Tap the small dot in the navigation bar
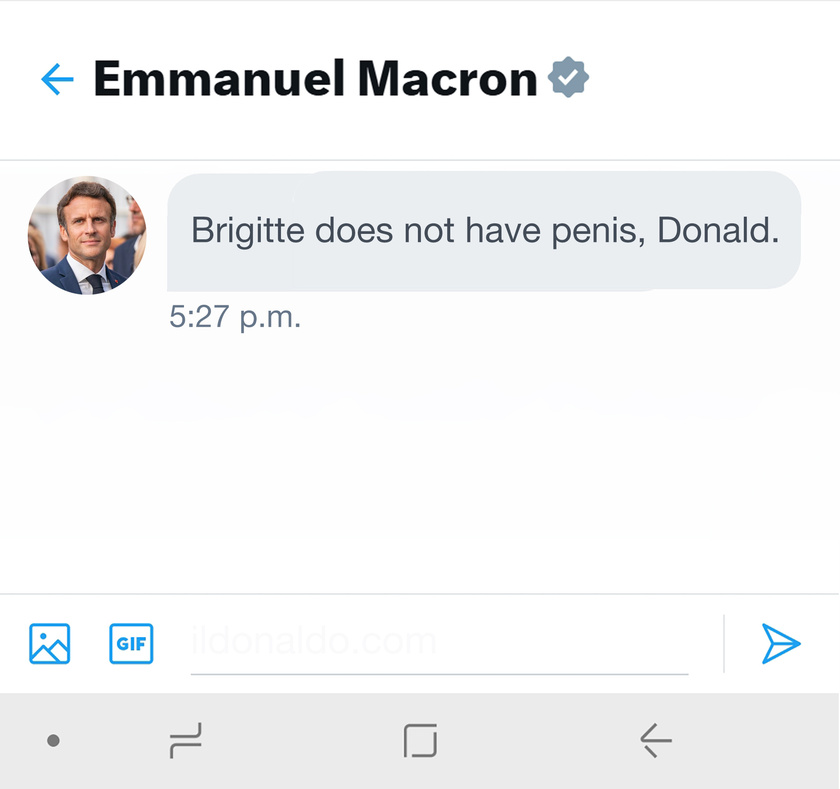840x789 pixels. pos(54,741)
